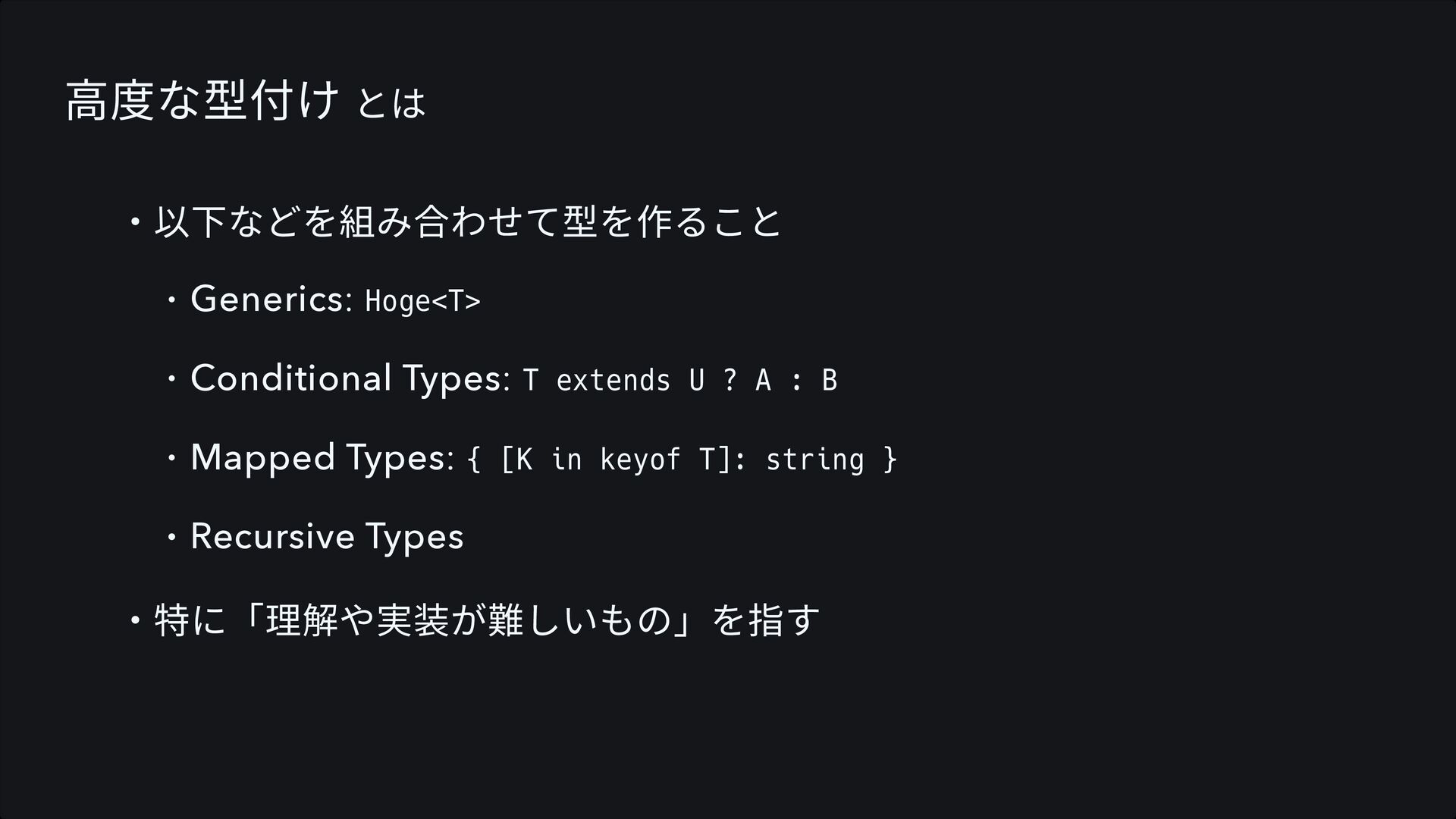Click the "Generics:" label

[271, 299]
